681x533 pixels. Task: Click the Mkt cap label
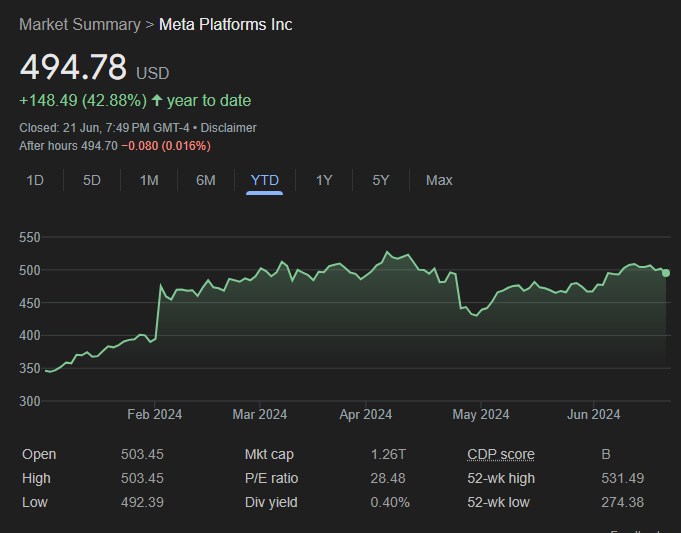pyautogui.click(x=269, y=454)
